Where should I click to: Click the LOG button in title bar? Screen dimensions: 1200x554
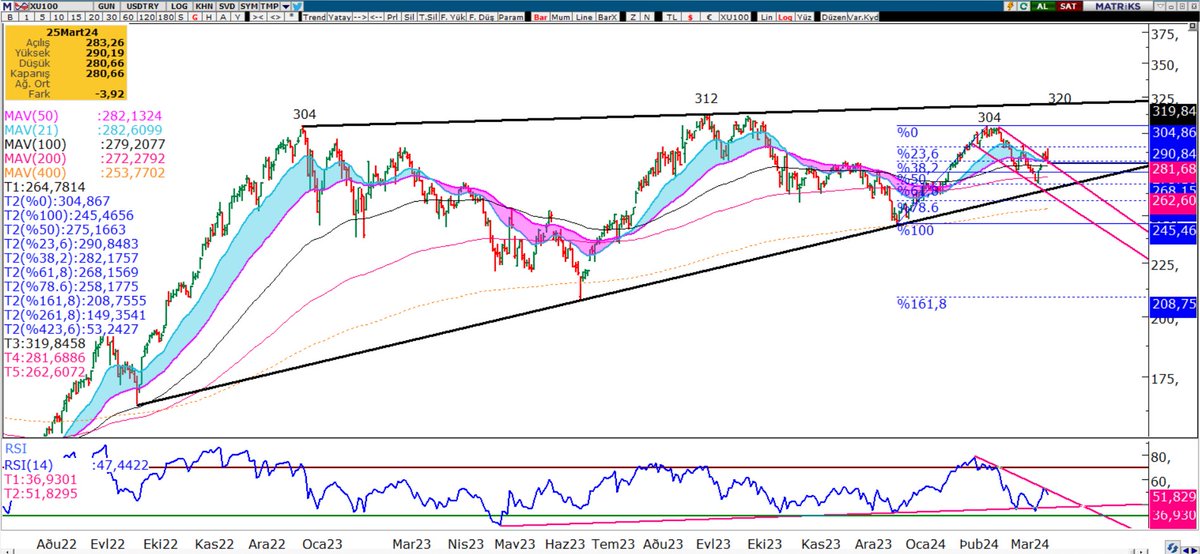point(179,6)
